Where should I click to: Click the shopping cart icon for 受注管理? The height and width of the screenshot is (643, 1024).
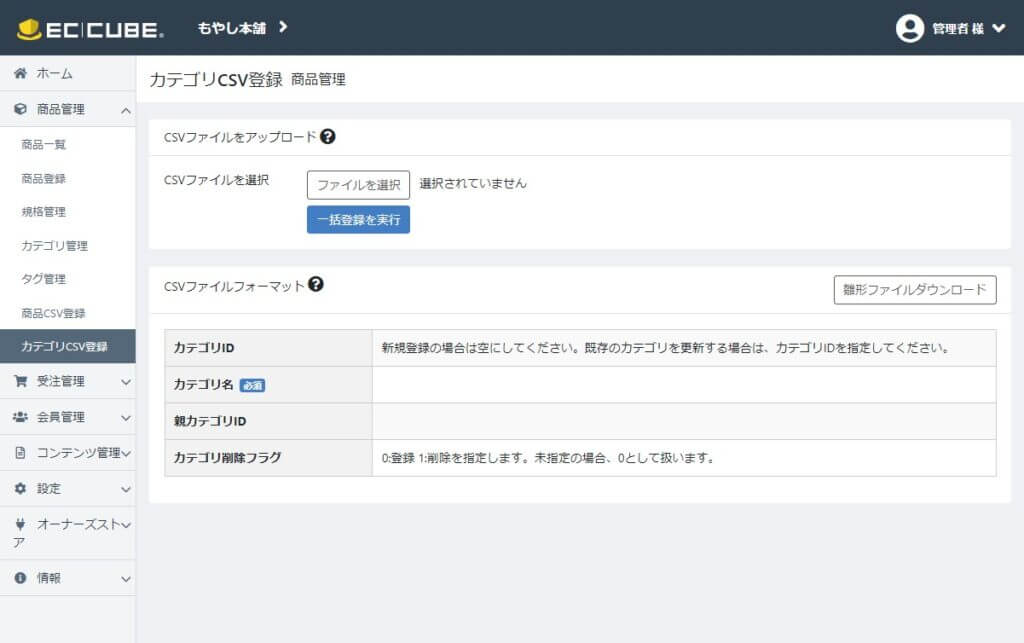[20, 381]
